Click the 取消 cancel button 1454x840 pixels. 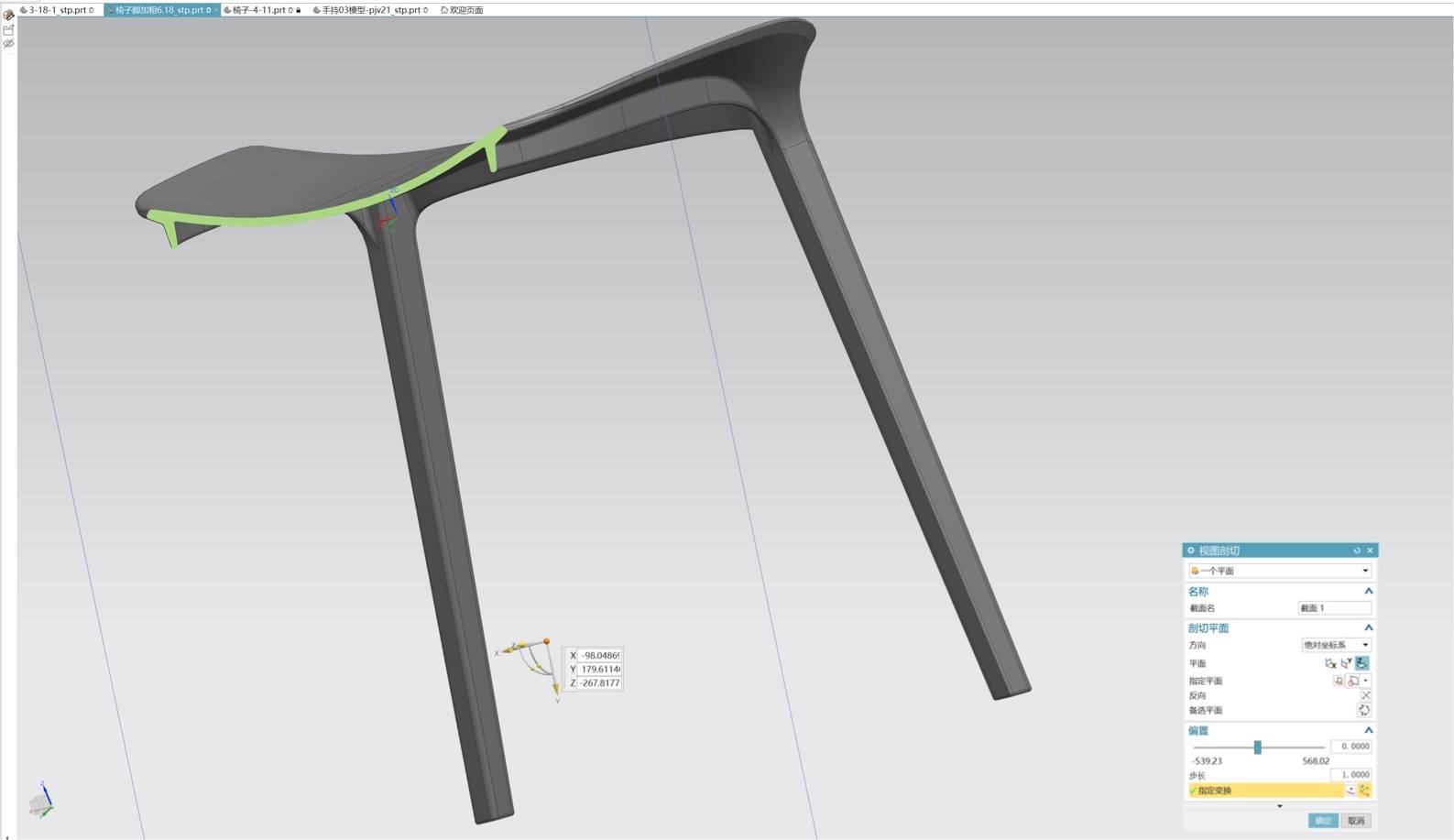pos(1356,821)
